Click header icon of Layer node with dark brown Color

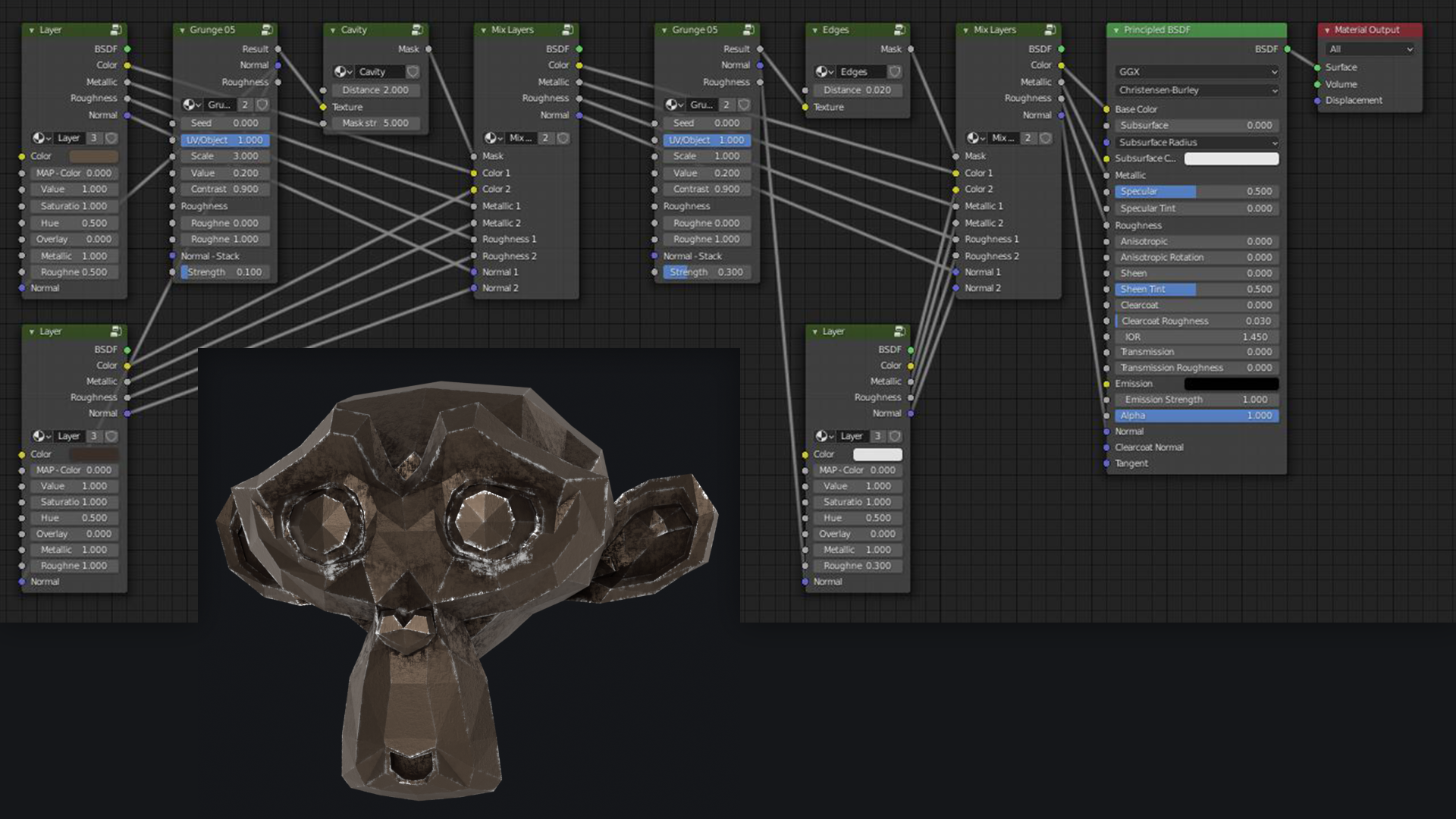pos(116,331)
